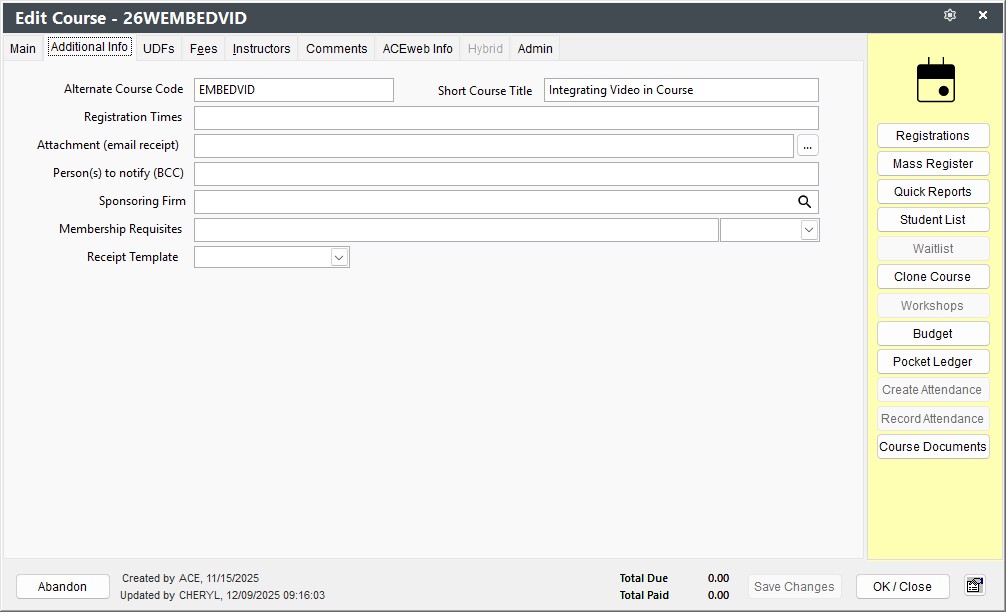
Task: Open the Budget button
Action: (933, 334)
